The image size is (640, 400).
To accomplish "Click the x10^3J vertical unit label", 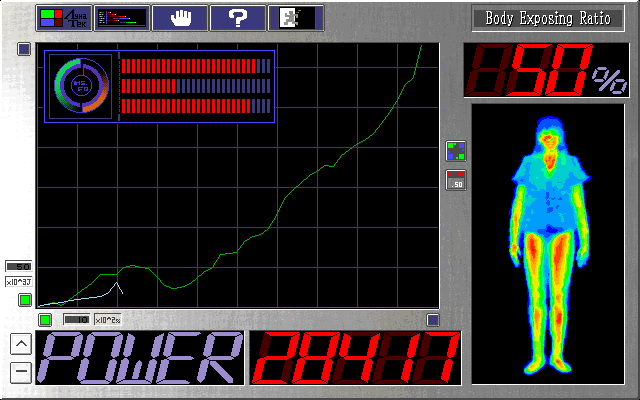I will point(19,283).
